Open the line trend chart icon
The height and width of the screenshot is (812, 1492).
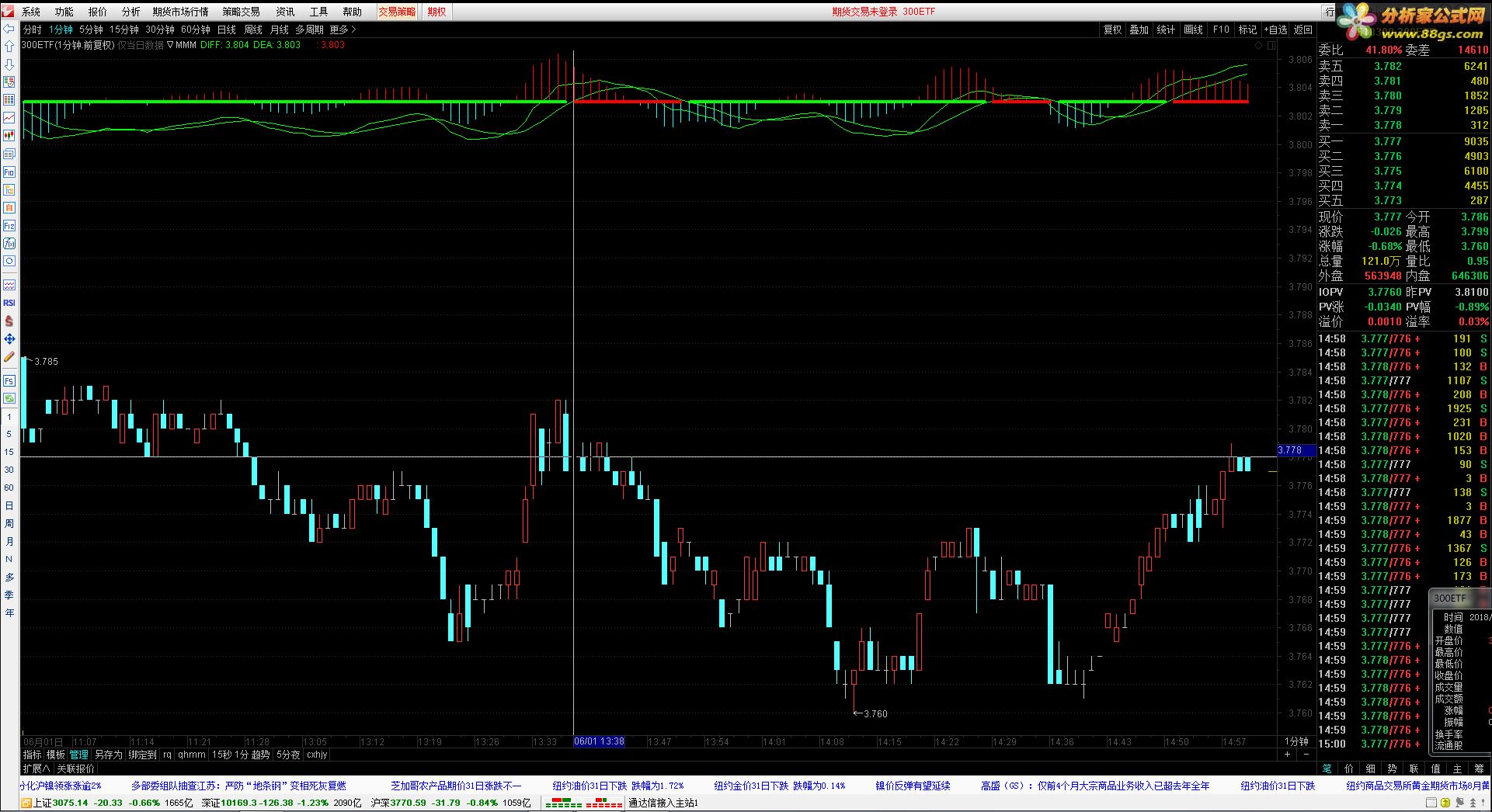(9, 118)
